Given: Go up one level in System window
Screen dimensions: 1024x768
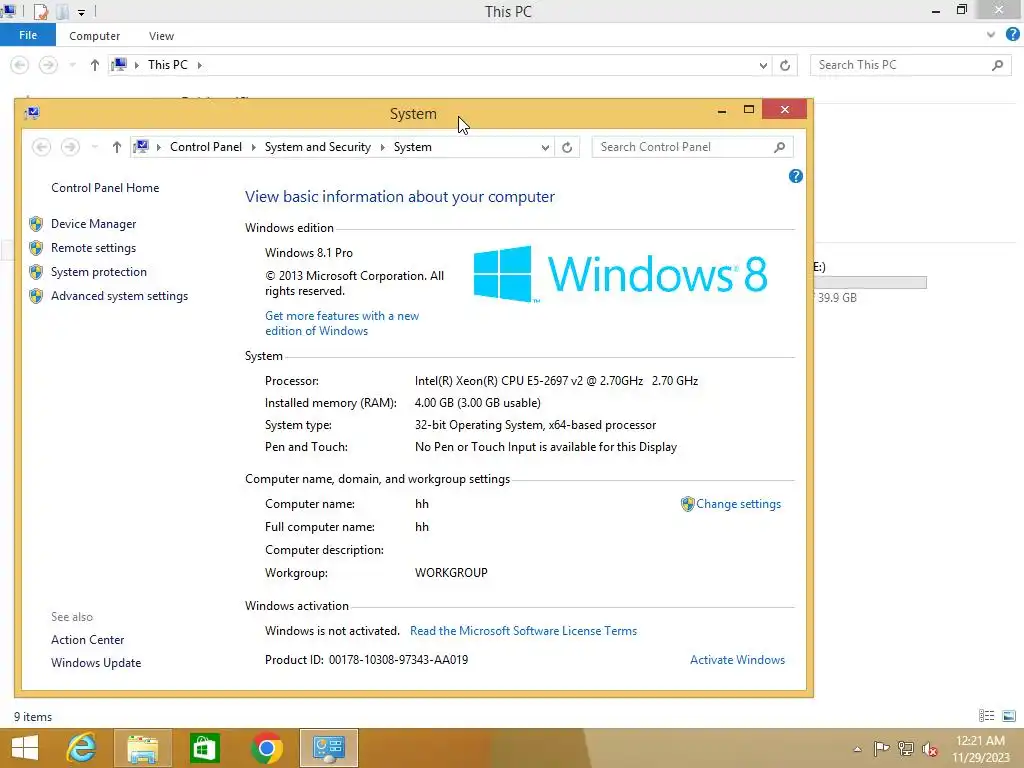Looking at the screenshot, I should 116,148.
